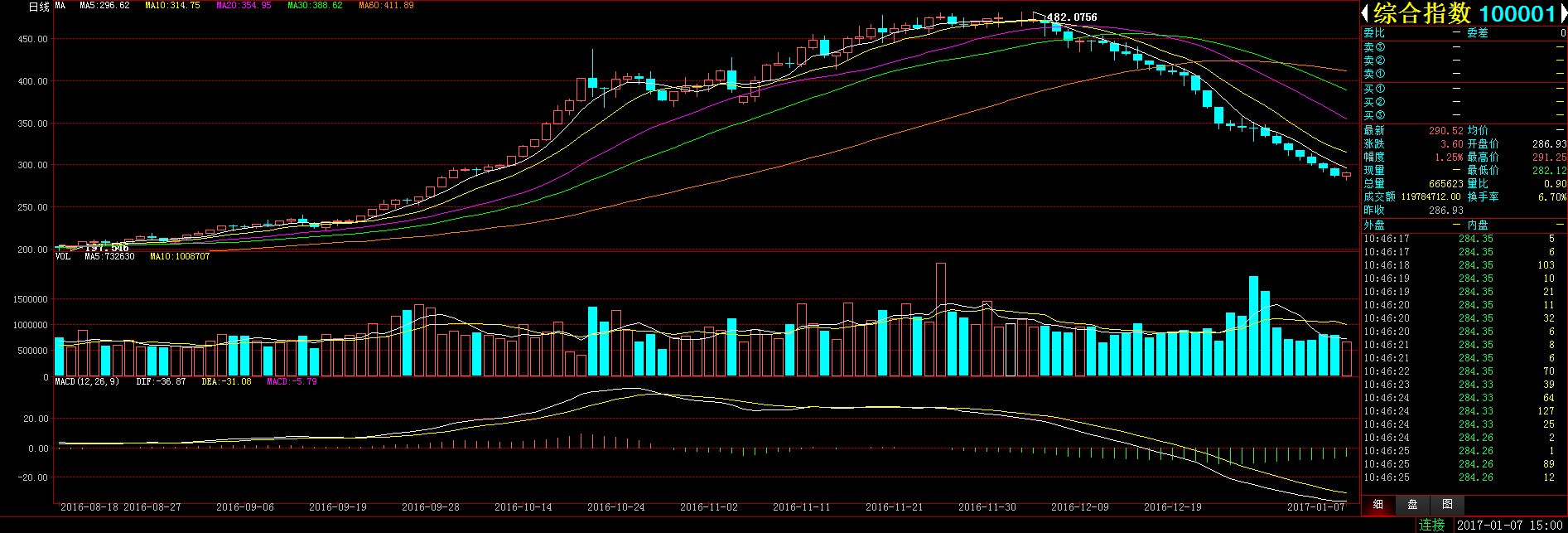Click the 450.00 price axis label
The height and width of the screenshot is (533, 1568).
coord(33,39)
